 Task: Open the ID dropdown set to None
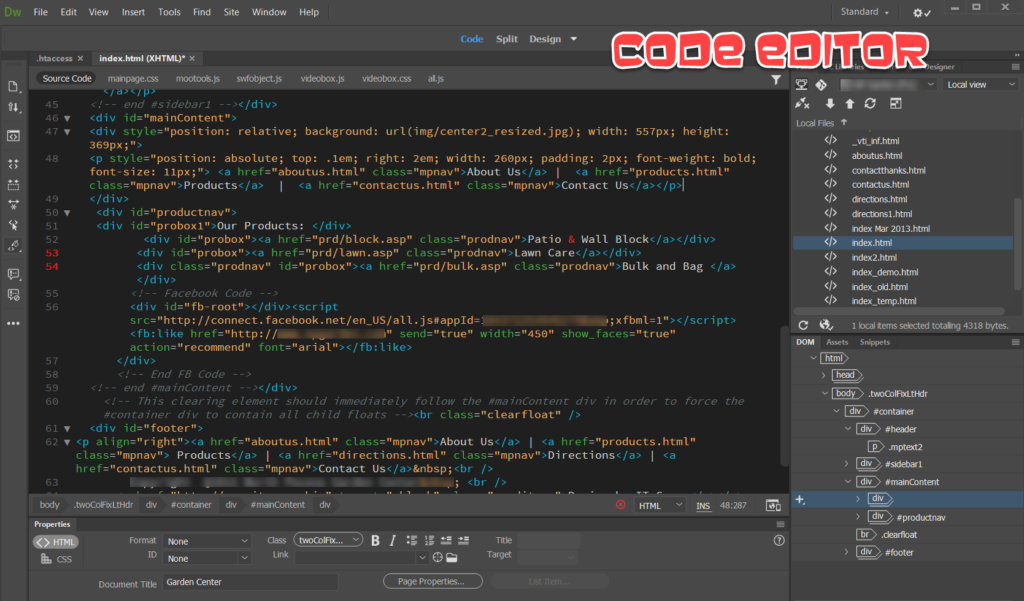click(206, 559)
